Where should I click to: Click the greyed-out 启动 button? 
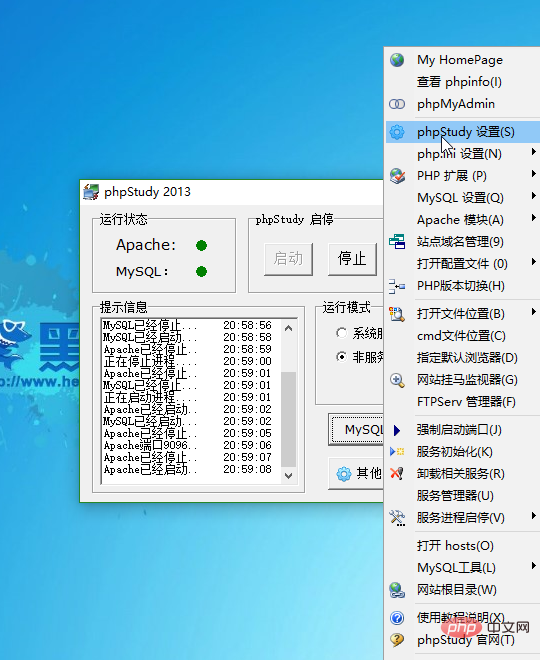point(288,259)
